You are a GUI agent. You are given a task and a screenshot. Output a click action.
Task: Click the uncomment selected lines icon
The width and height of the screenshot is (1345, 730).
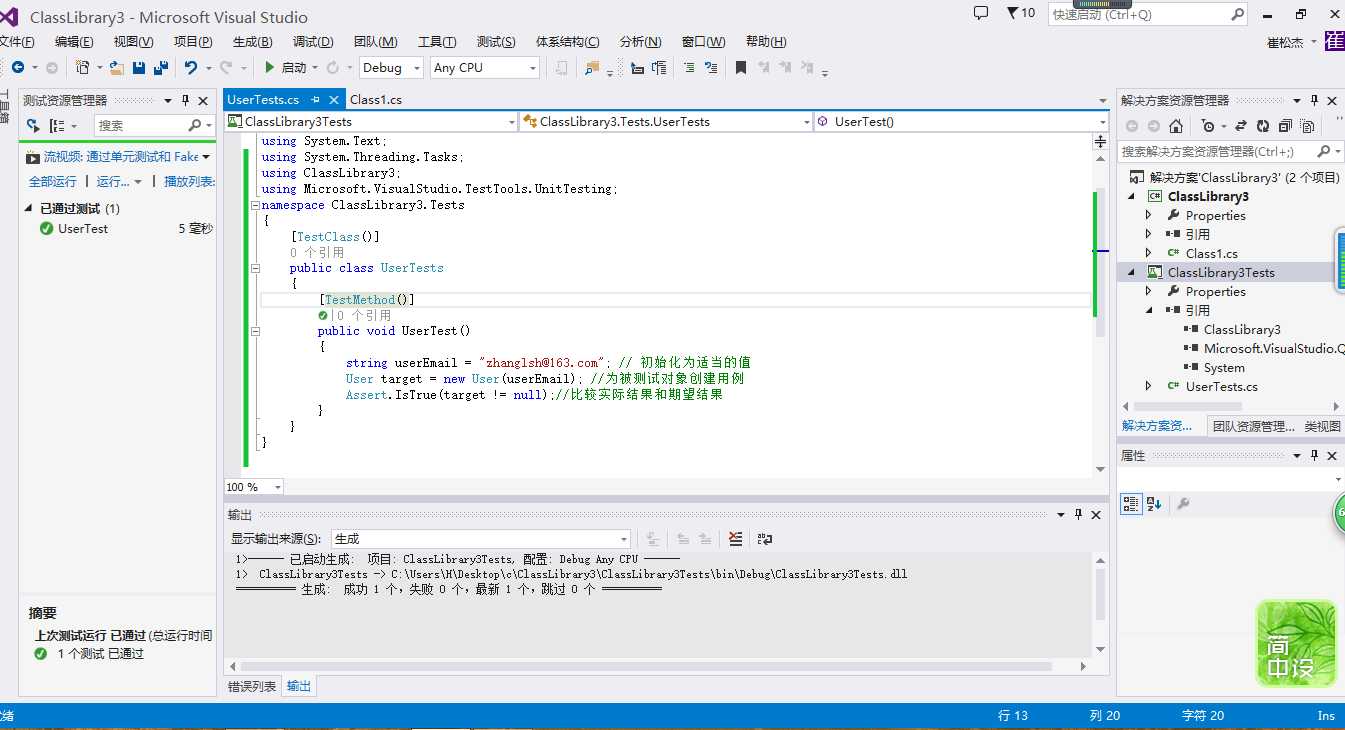coord(711,68)
